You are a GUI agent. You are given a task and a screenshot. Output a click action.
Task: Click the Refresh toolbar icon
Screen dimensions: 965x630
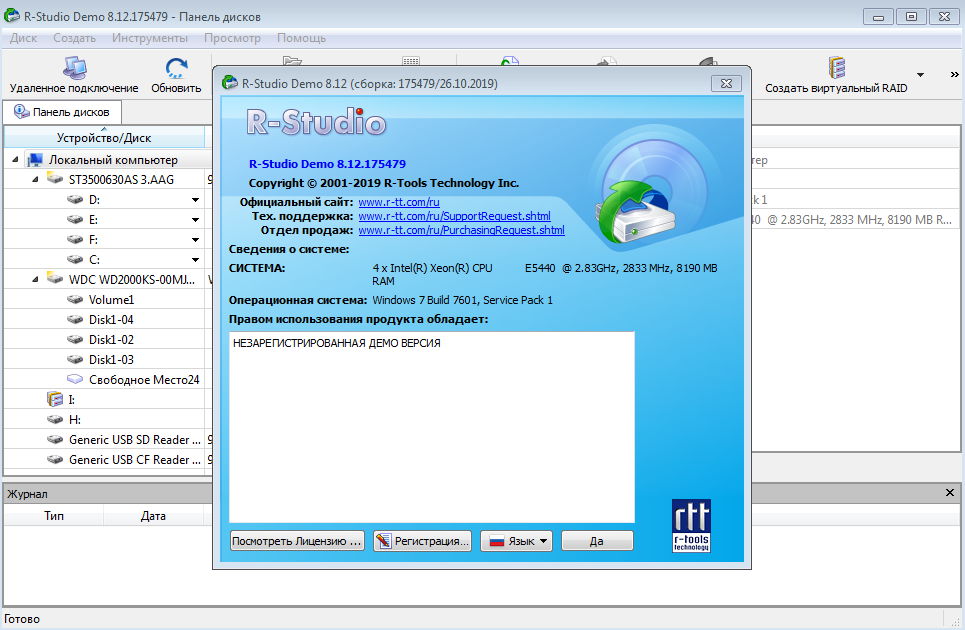[176, 70]
